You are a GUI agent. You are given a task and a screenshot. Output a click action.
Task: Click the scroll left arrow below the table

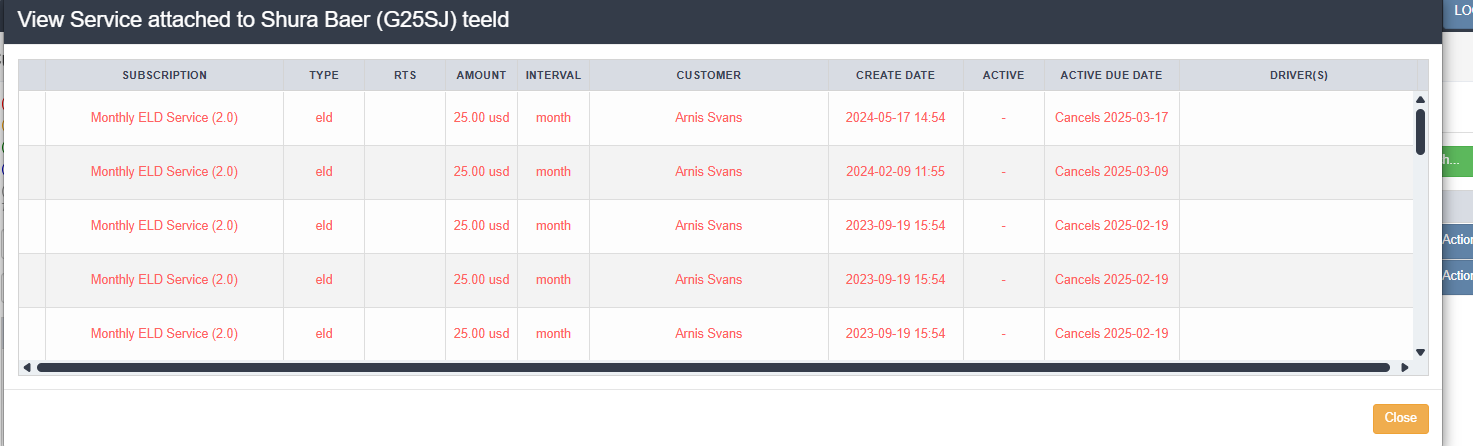coord(27,368)
